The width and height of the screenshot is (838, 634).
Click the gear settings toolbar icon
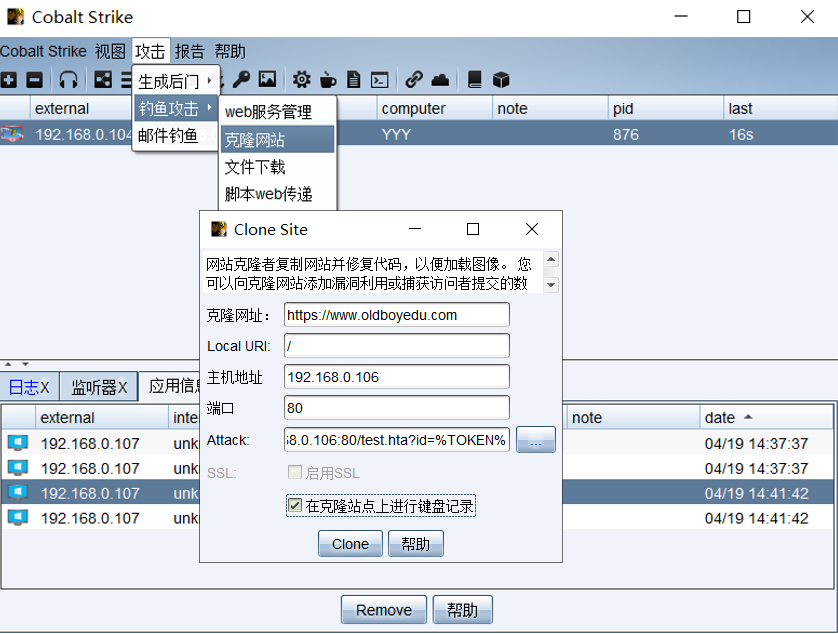(x=301, y=80)
